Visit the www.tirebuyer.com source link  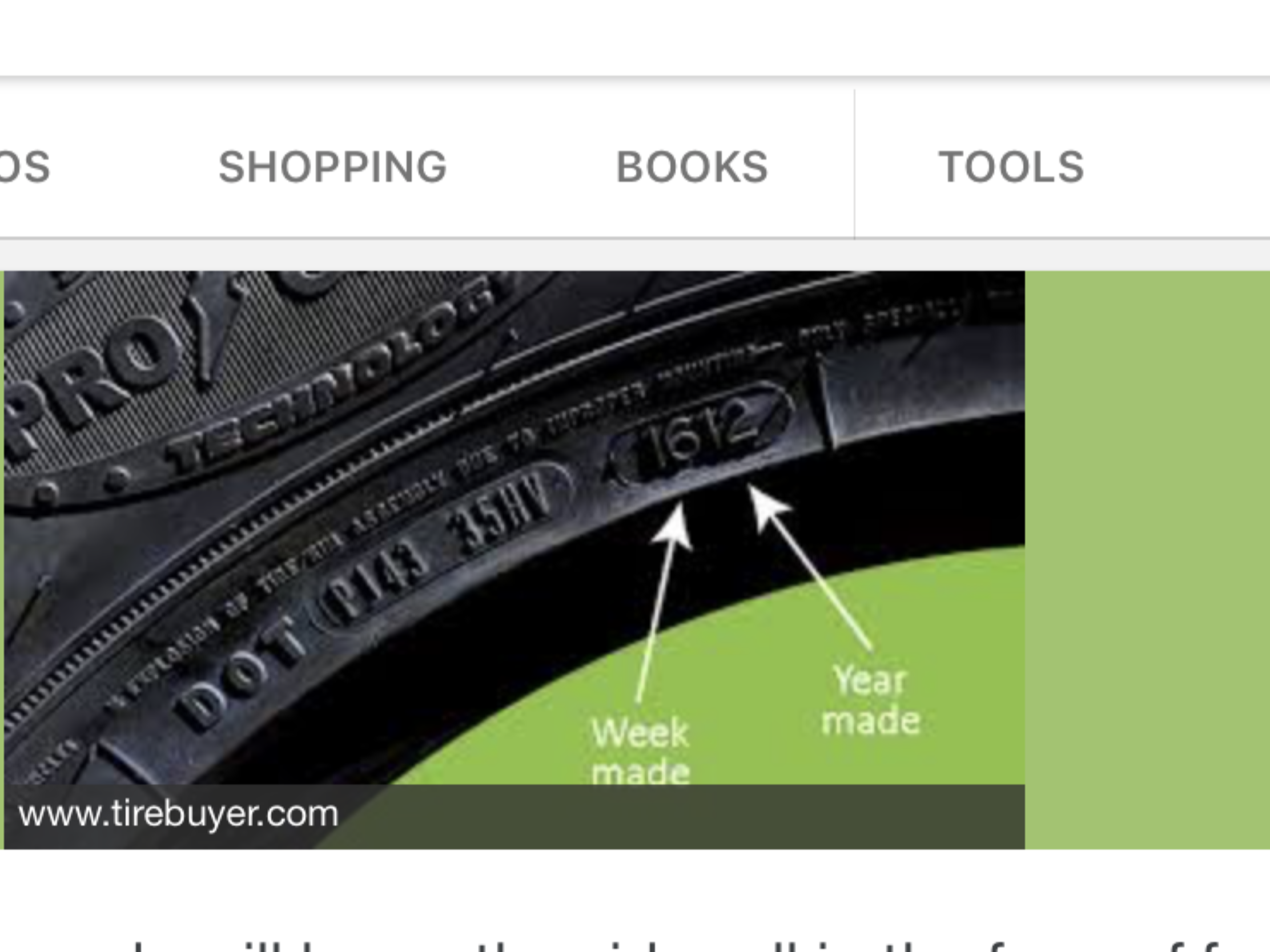[x=179, y=814]
